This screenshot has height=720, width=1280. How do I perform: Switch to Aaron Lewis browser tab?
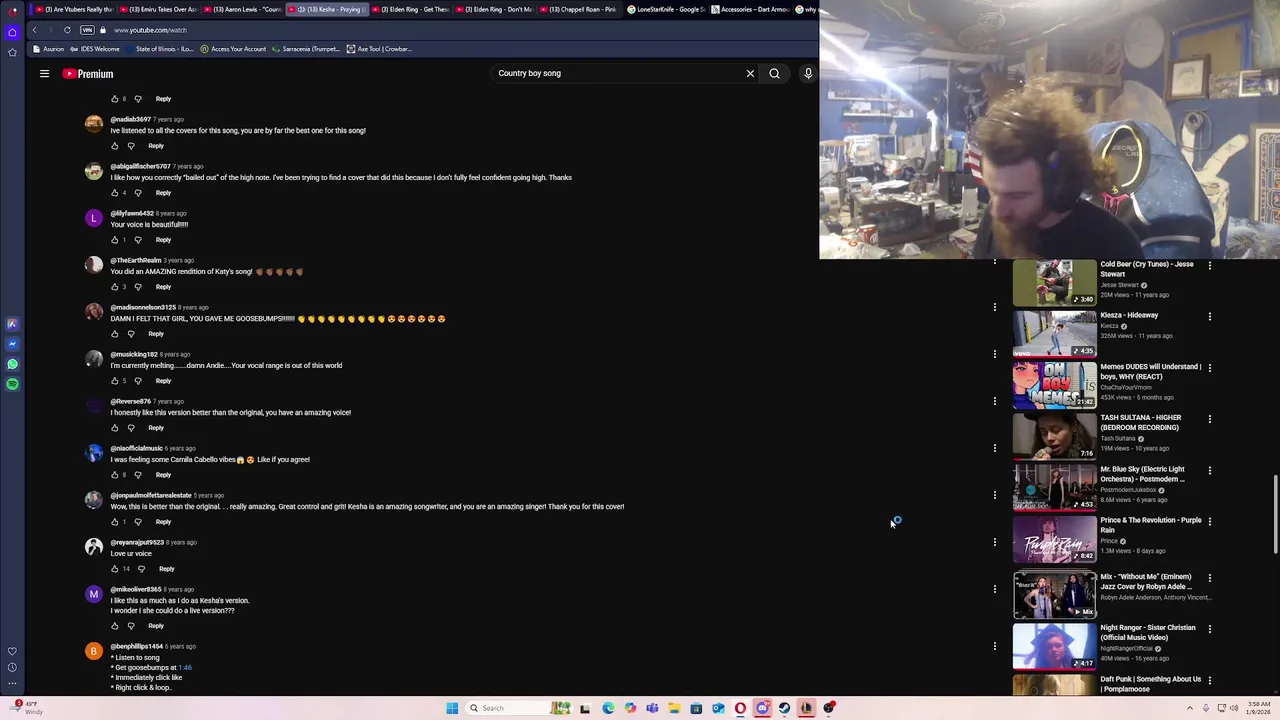click(x=241, y=9)
